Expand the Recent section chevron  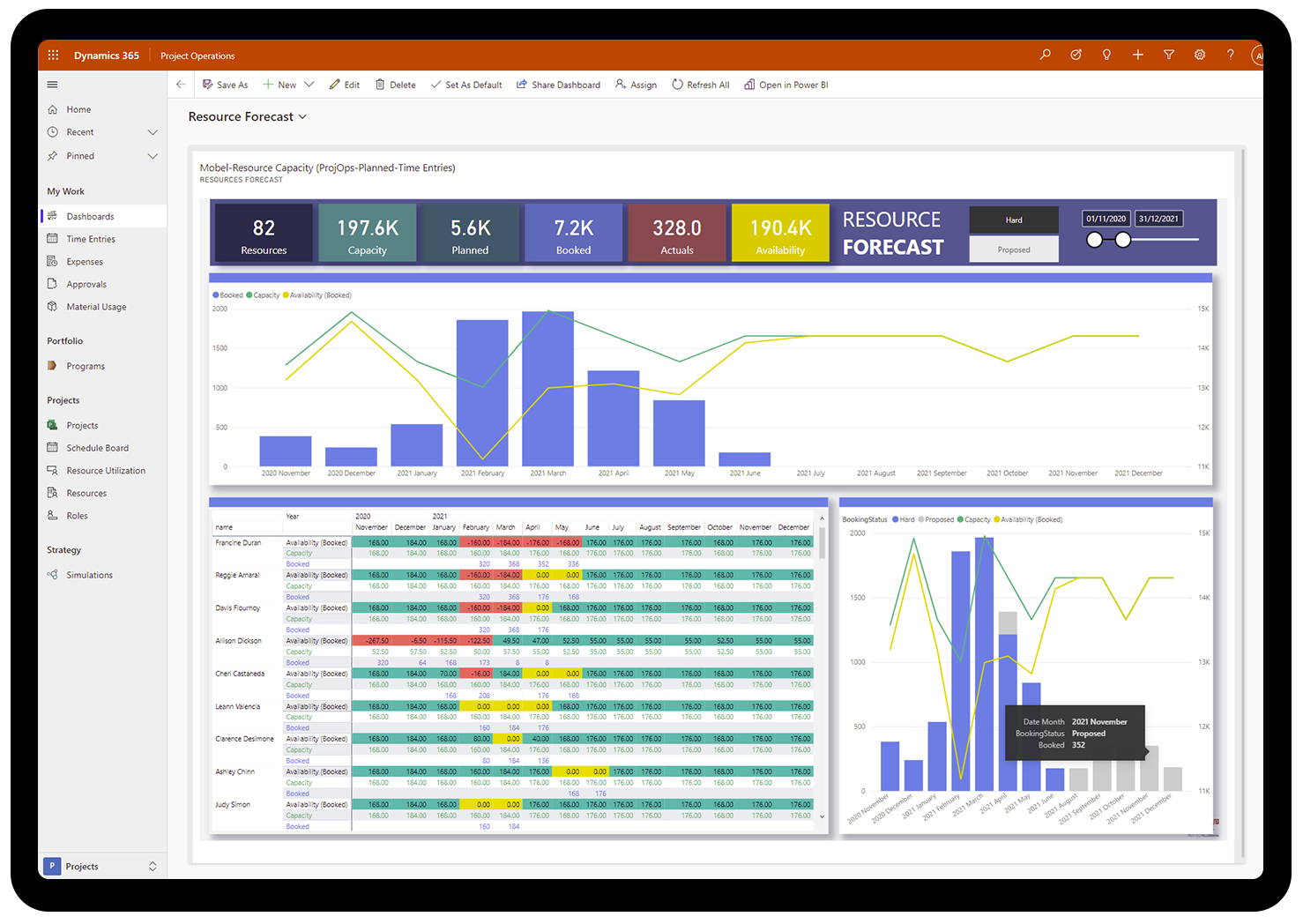pyautogui.click(x=153, y=132)
